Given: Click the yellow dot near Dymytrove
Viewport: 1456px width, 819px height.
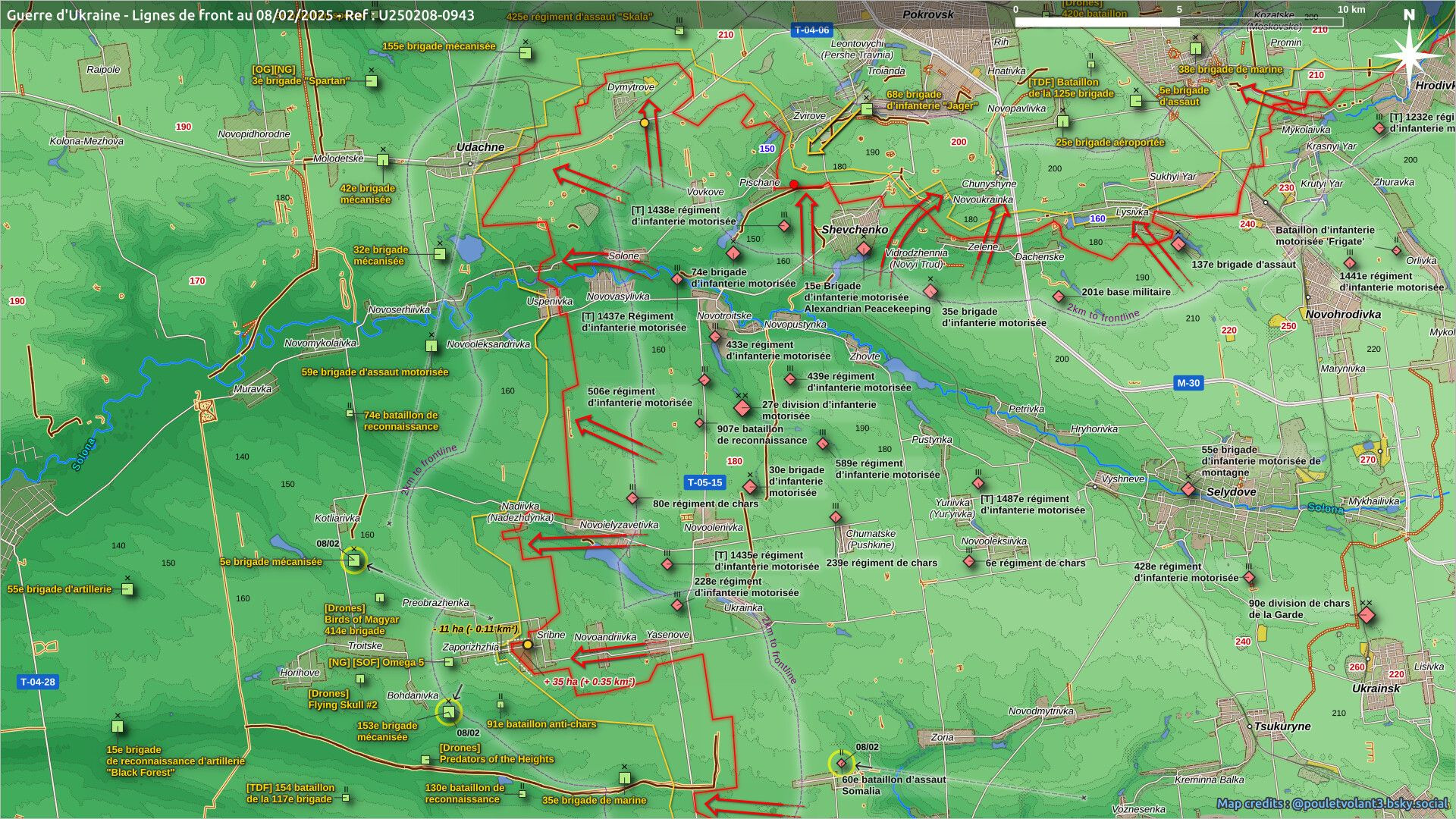Looking at the screenshot, I should pyautogui.click(x=645, y=122).
